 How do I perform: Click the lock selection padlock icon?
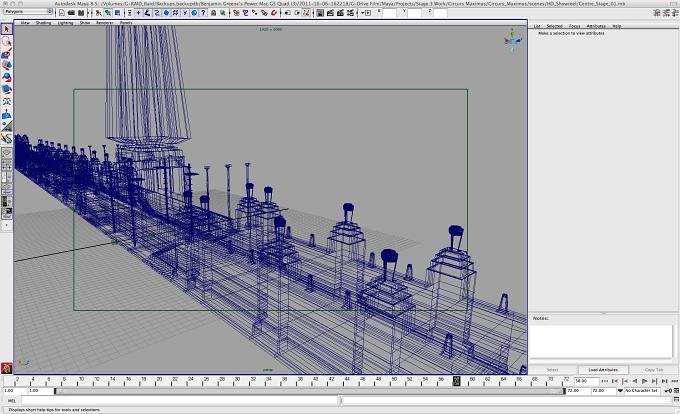click(213, 13)
